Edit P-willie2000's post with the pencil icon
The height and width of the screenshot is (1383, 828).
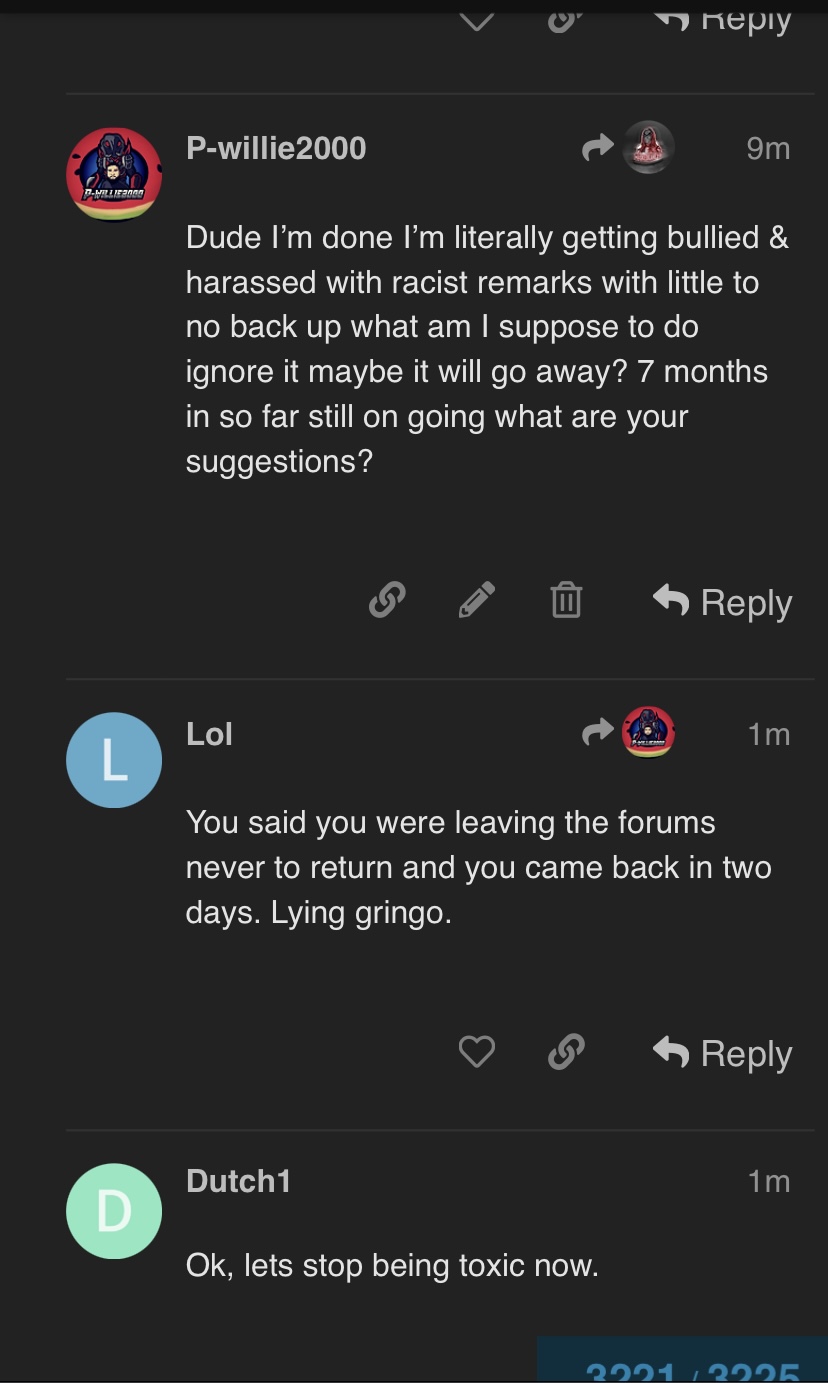point(476,601)
